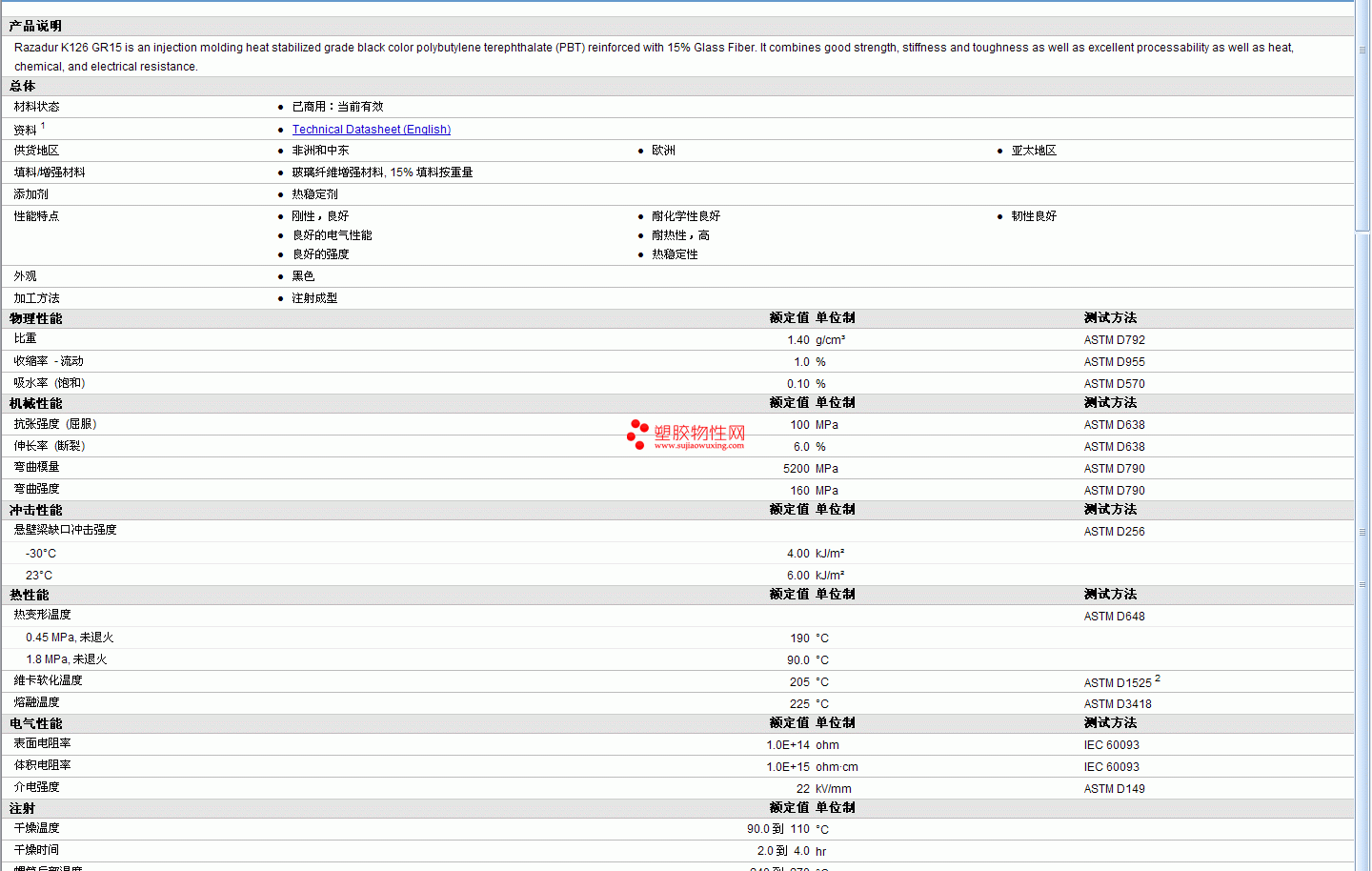1372x871 pixels.
Task: Click the 材料状态 row label
Action: click(36, 107)
